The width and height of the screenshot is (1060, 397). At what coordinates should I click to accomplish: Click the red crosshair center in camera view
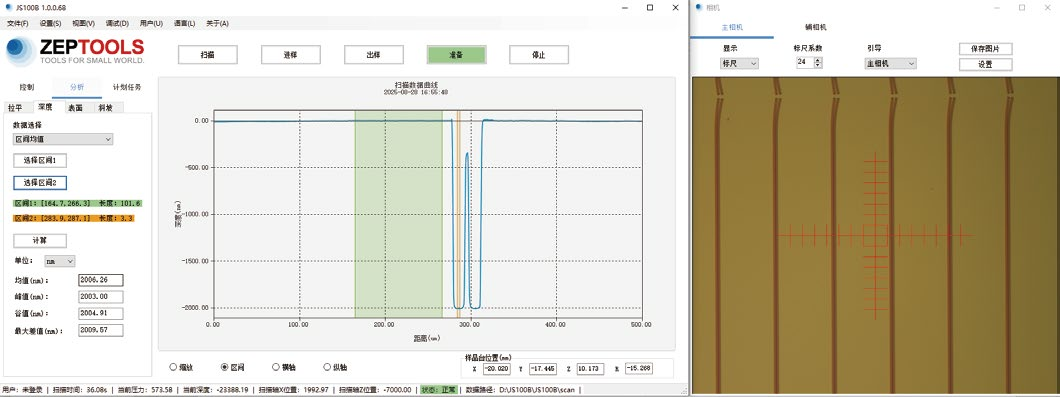click(875, 235)
